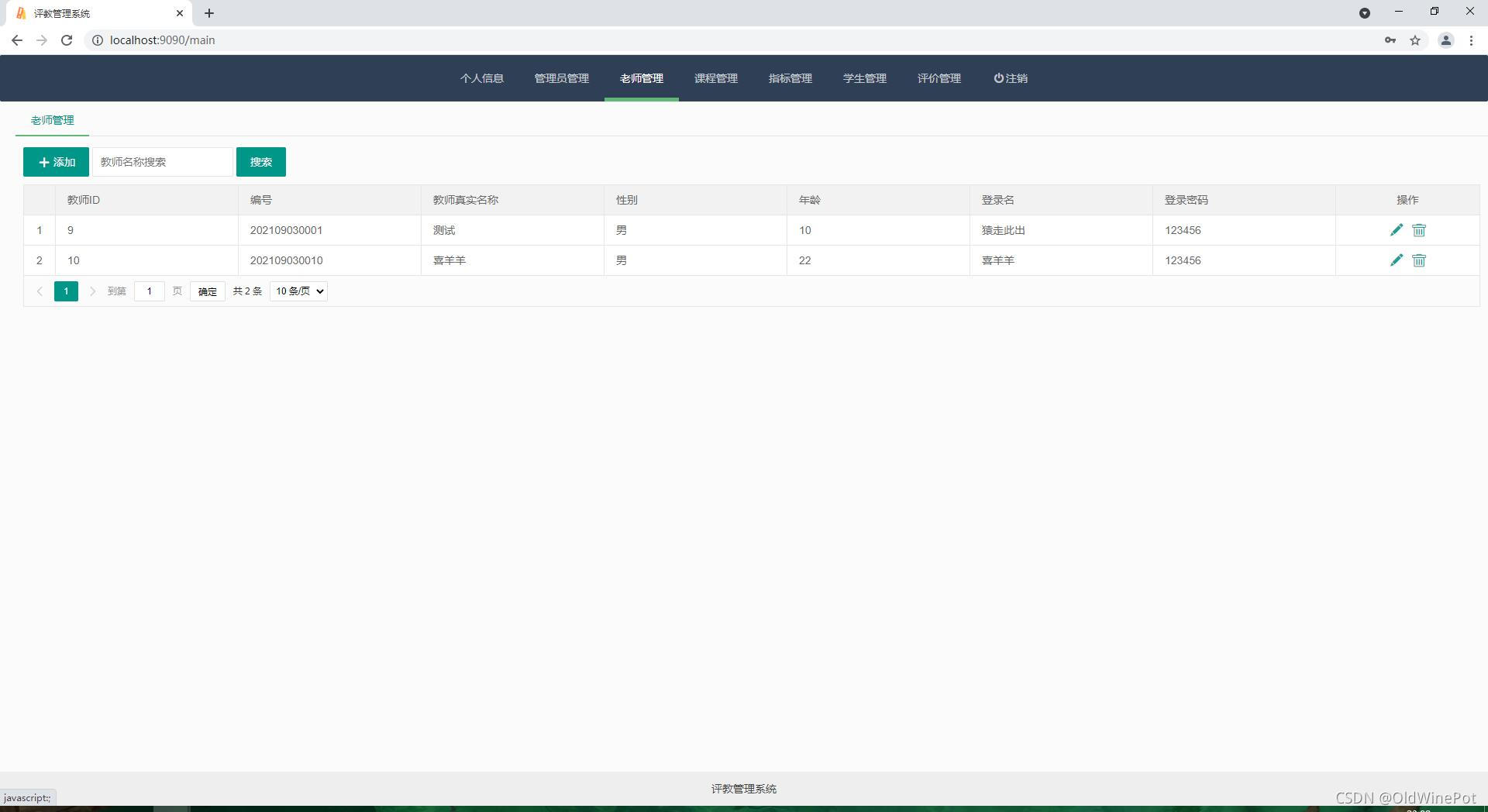Viewport: 1488px width, 812px height.
Task: Select page 1 in pagination
Action: tap(66, 291)
